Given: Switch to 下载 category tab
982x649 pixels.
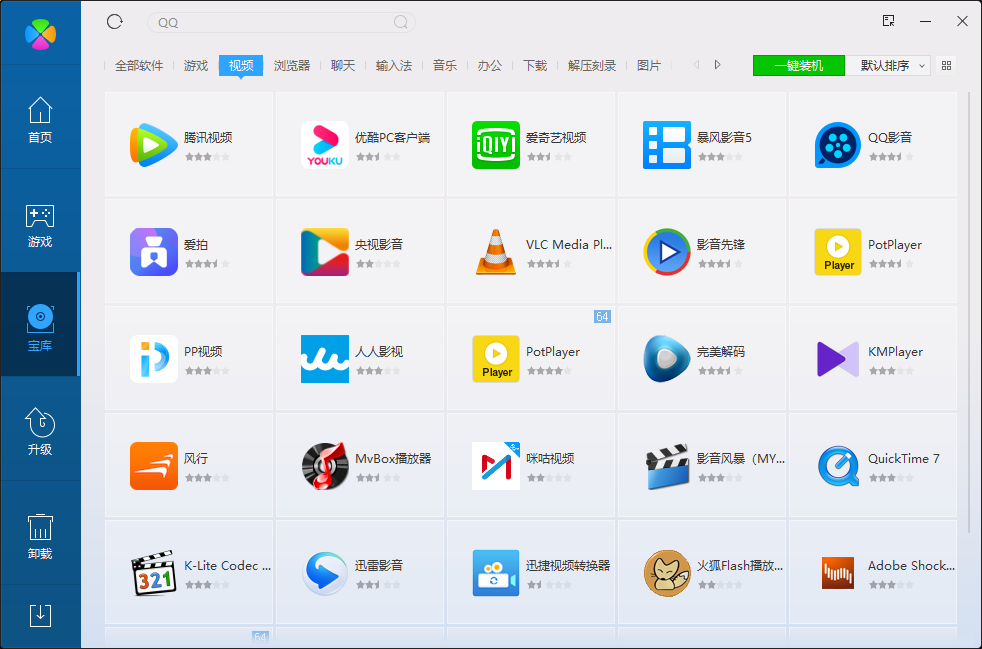Looking at the screenshot, I should pos(535,65).
